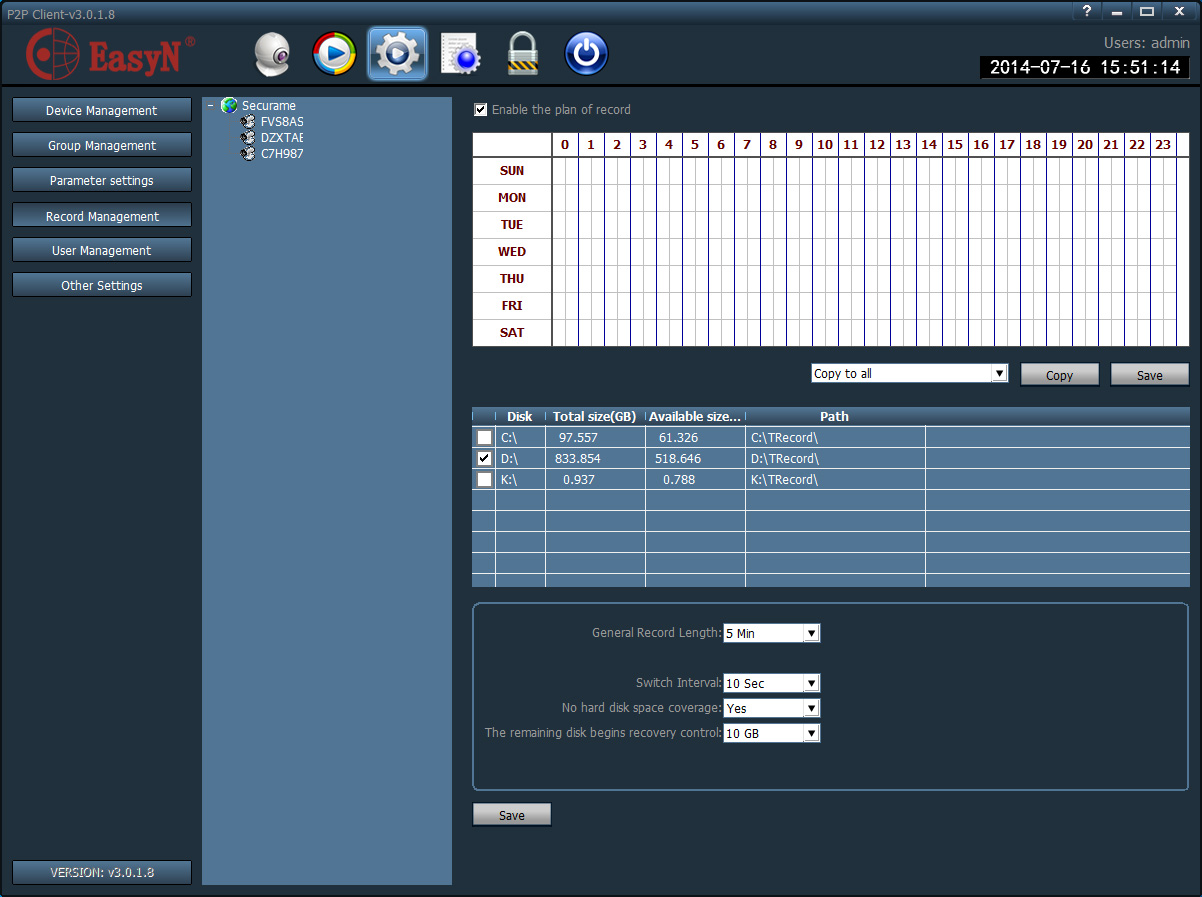Check the K:\ disk checkbox
The height and width of the screenshot is (897, 1202).
484,480
